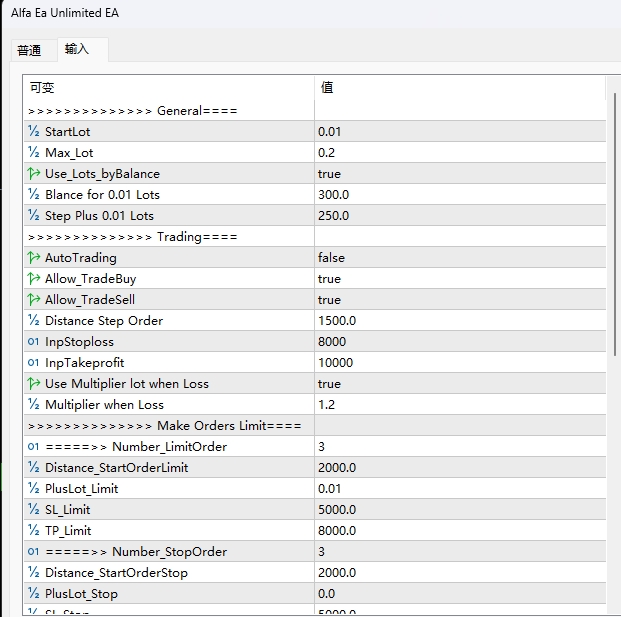This screenshot has height=617, width=621.
Task: Click the AutoTrading boolean arrow icon
Action: tap(34, 258)
